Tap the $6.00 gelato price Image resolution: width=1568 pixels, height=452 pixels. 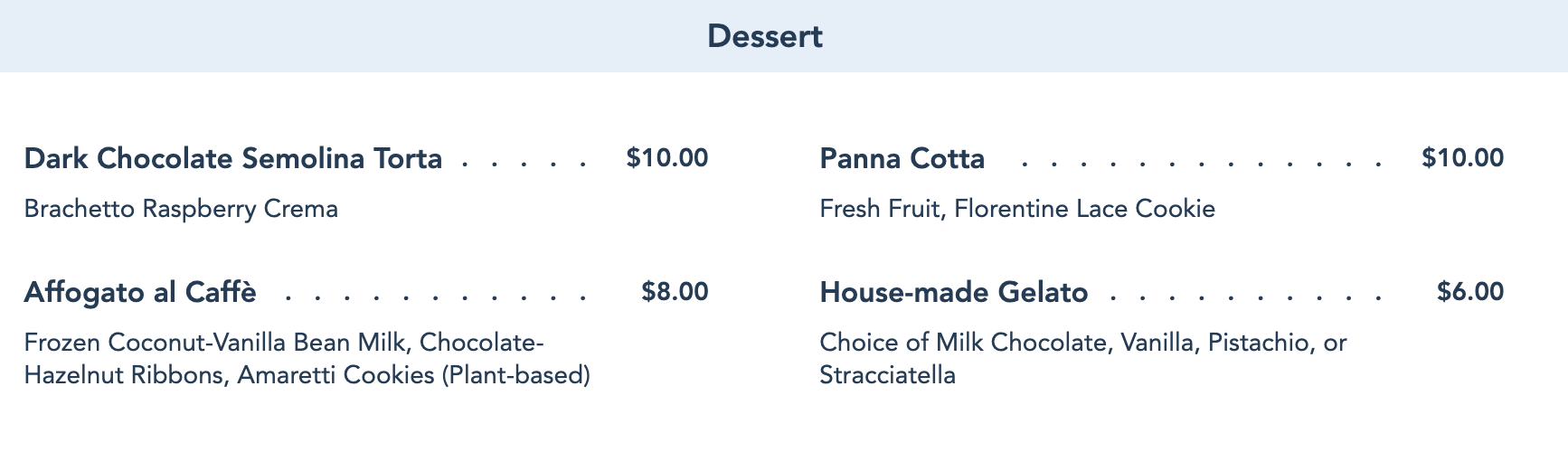[x=1470, y=292]
